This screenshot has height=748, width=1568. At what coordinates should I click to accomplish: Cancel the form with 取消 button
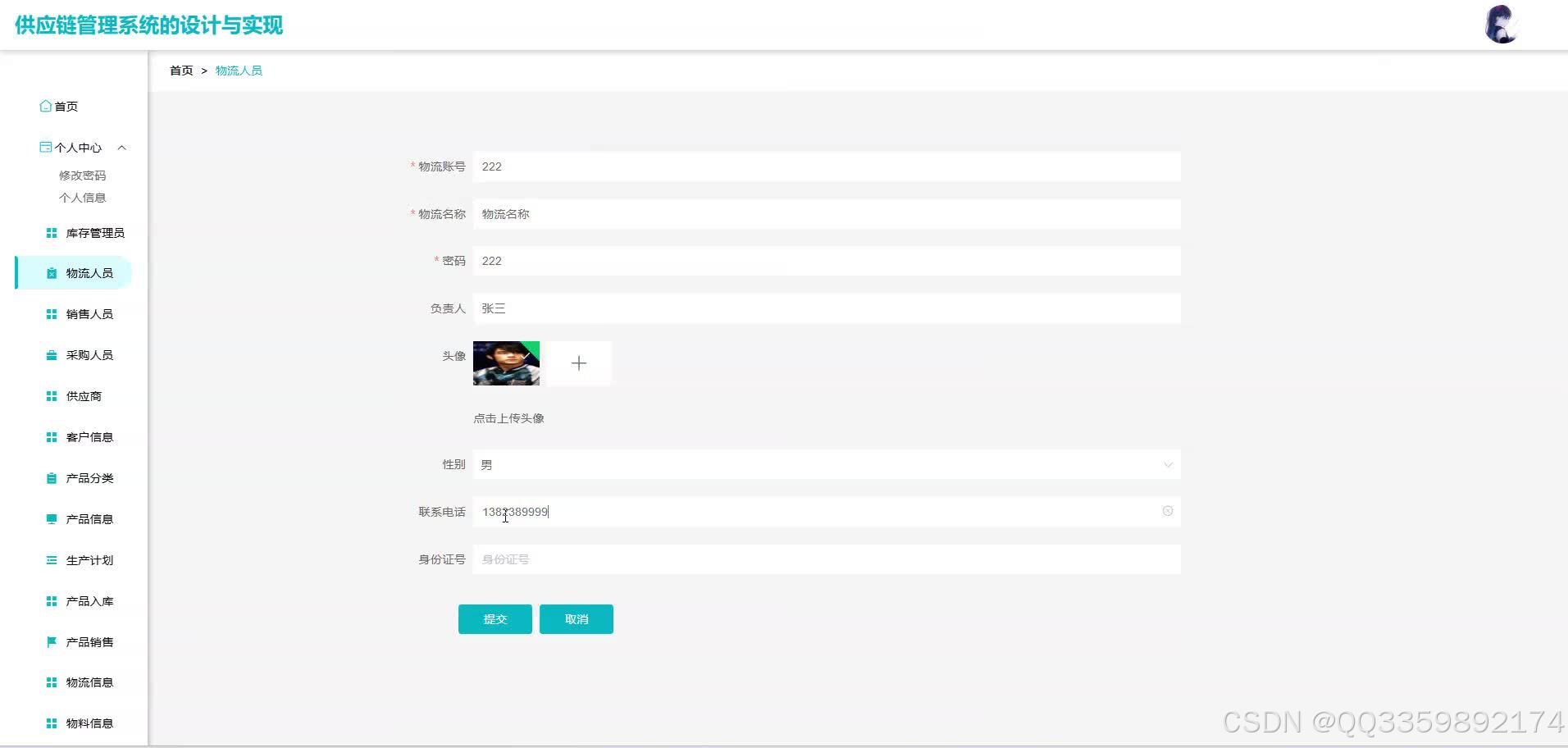pyautogui.click(x=577, y=619)
